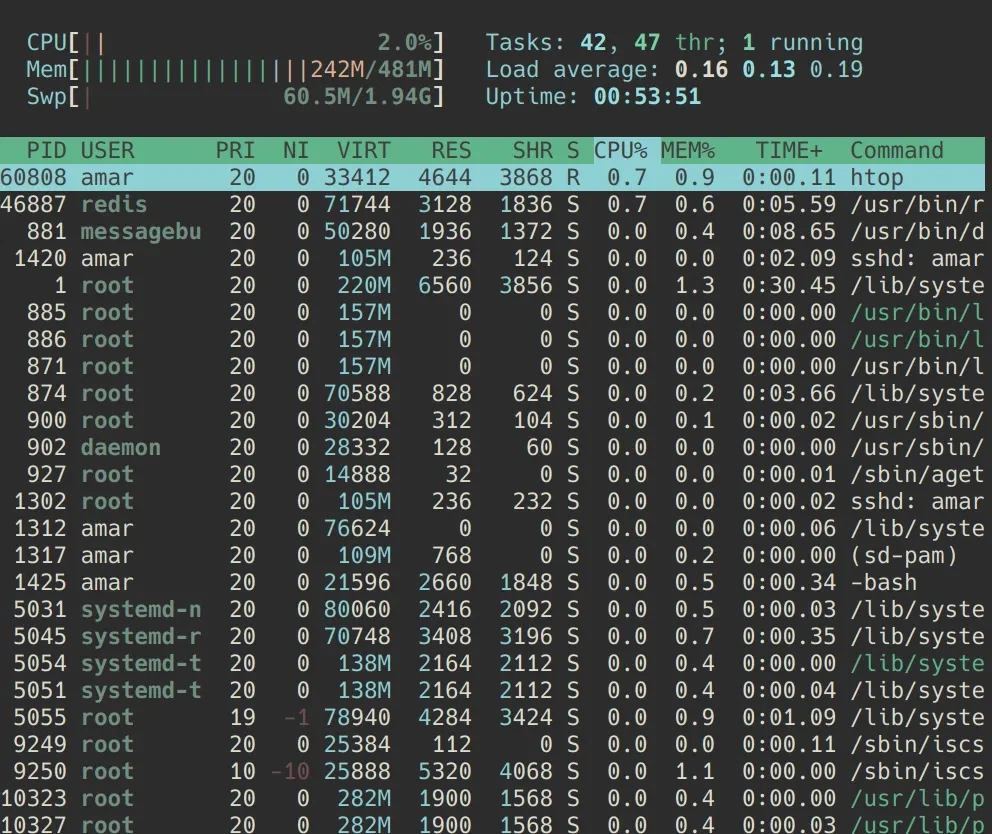The height and width of the screenshot is (834, 992).
Task: Select the -bash process row 1425
Action: [x=492, y=582]
